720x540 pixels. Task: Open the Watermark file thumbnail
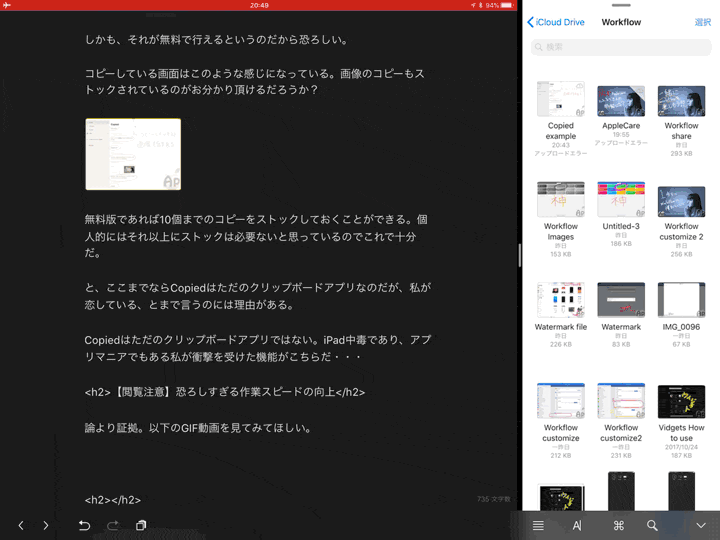(x=561, y=300)
